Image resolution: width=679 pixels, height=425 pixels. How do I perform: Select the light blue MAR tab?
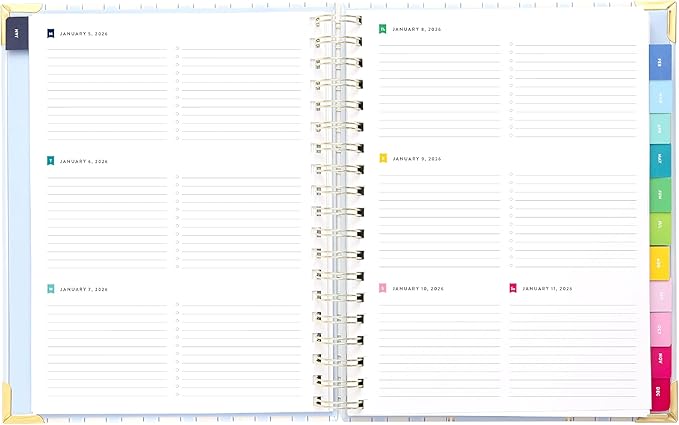pyautogui.click(x=660, y=97)
